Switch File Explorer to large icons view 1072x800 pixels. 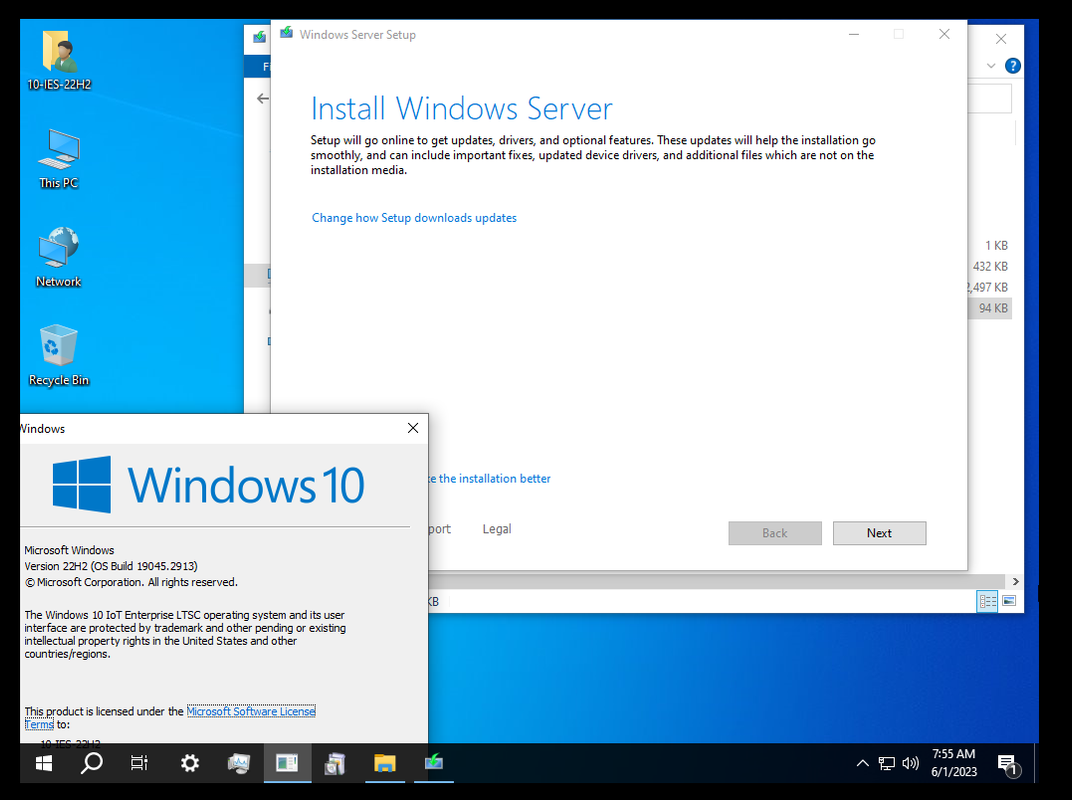tap(1009, 601)
